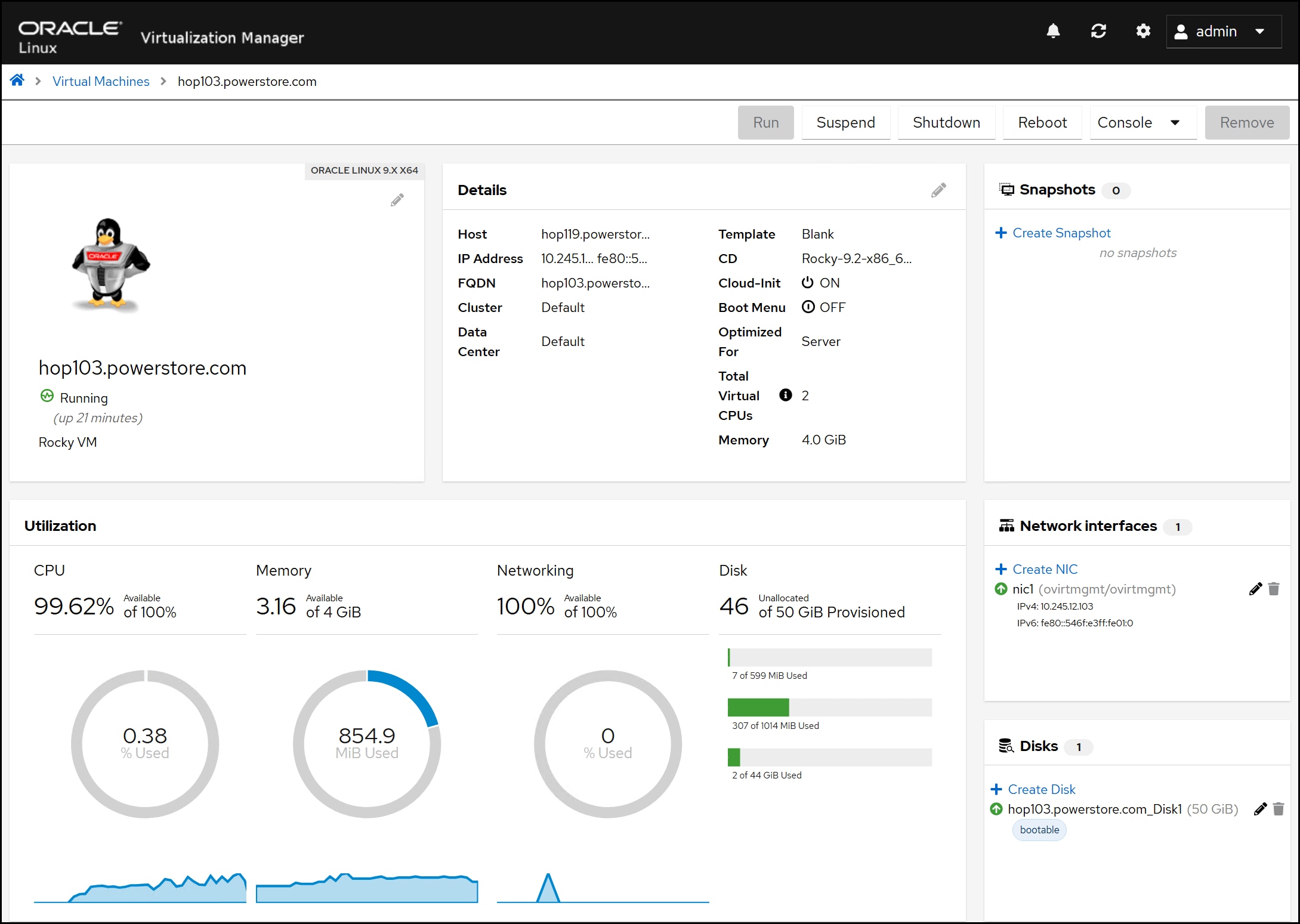Shutdown the virtual machine
Viewport: 1300px width, 924px height.
[x=946, y=122]
